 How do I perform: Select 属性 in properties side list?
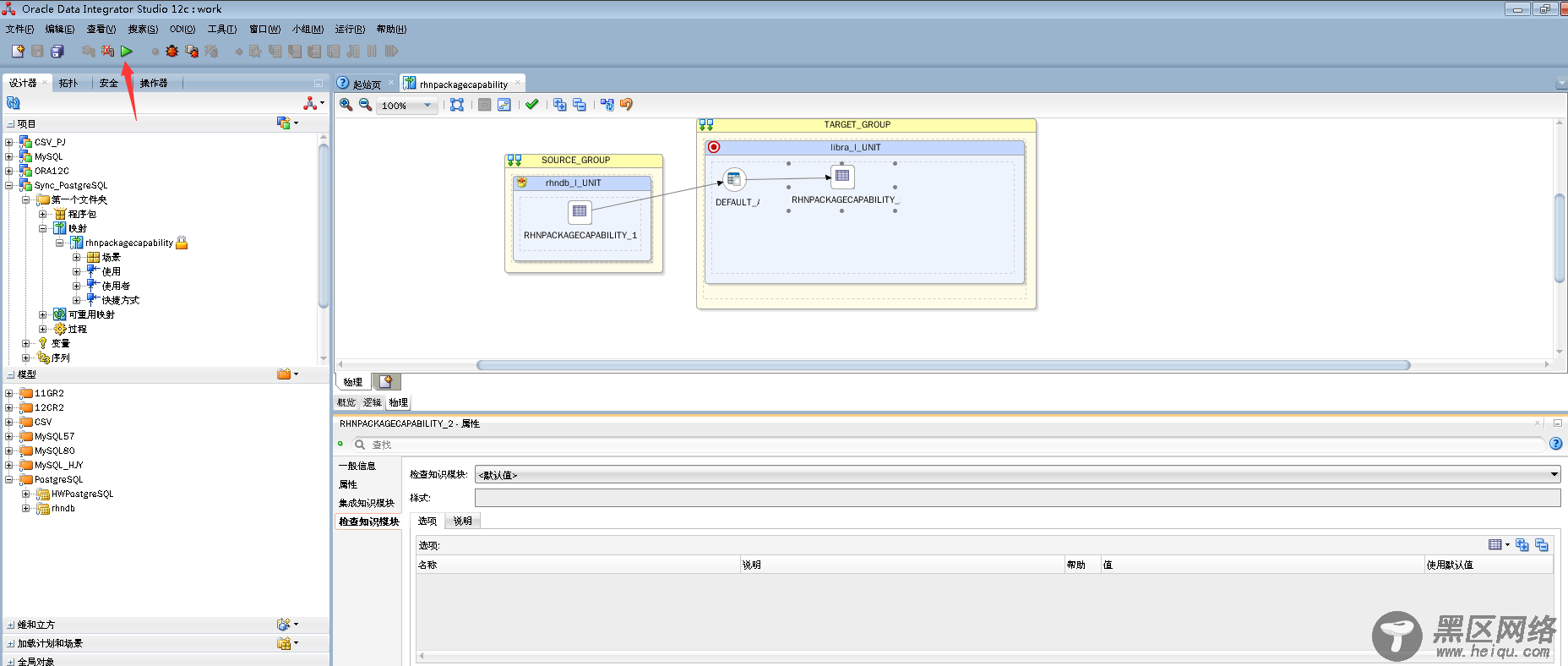(347, 484)
